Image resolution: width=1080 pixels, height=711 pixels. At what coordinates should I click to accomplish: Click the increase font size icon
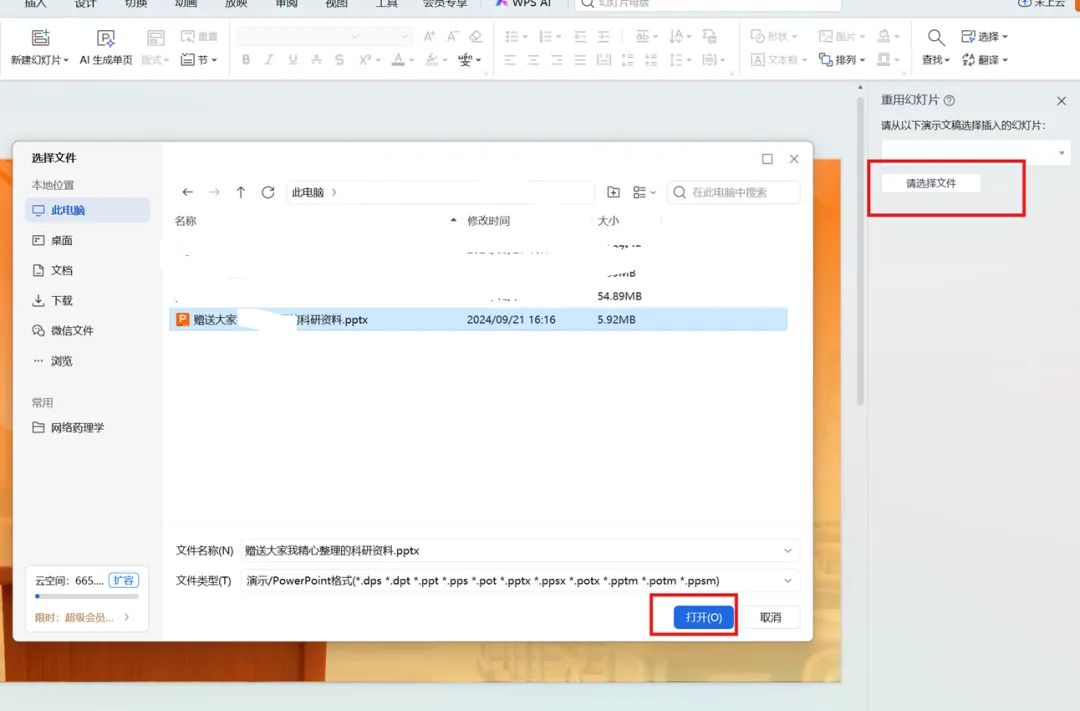[429, 36]
